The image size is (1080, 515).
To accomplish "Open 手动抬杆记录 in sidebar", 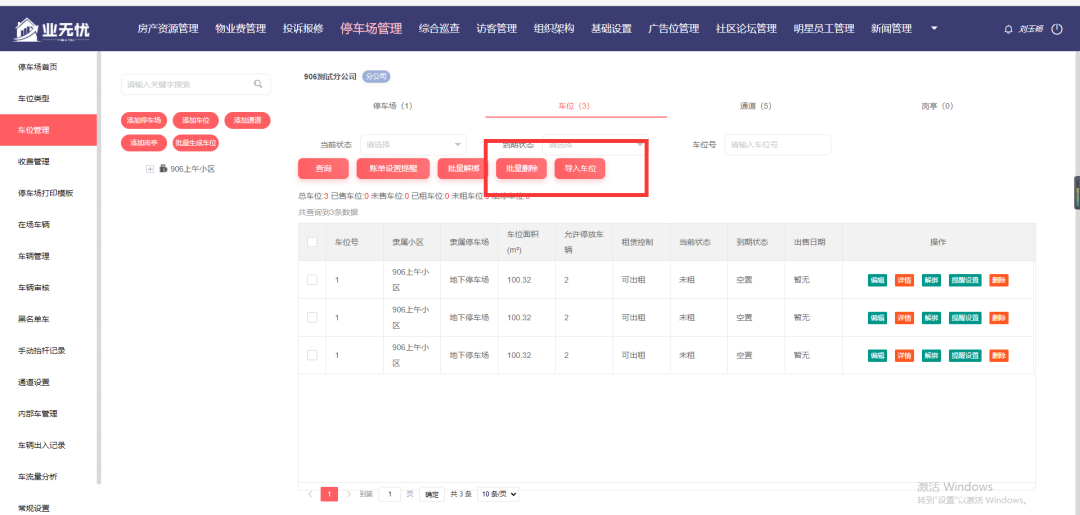I will [x=41, y=351].
